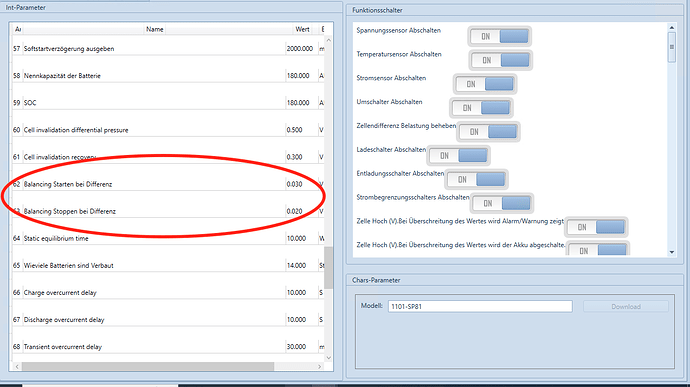Toggle the Stromsensor Abschalten switch
Viewport: 690px width, 387px height.
(x=484, y=84)
